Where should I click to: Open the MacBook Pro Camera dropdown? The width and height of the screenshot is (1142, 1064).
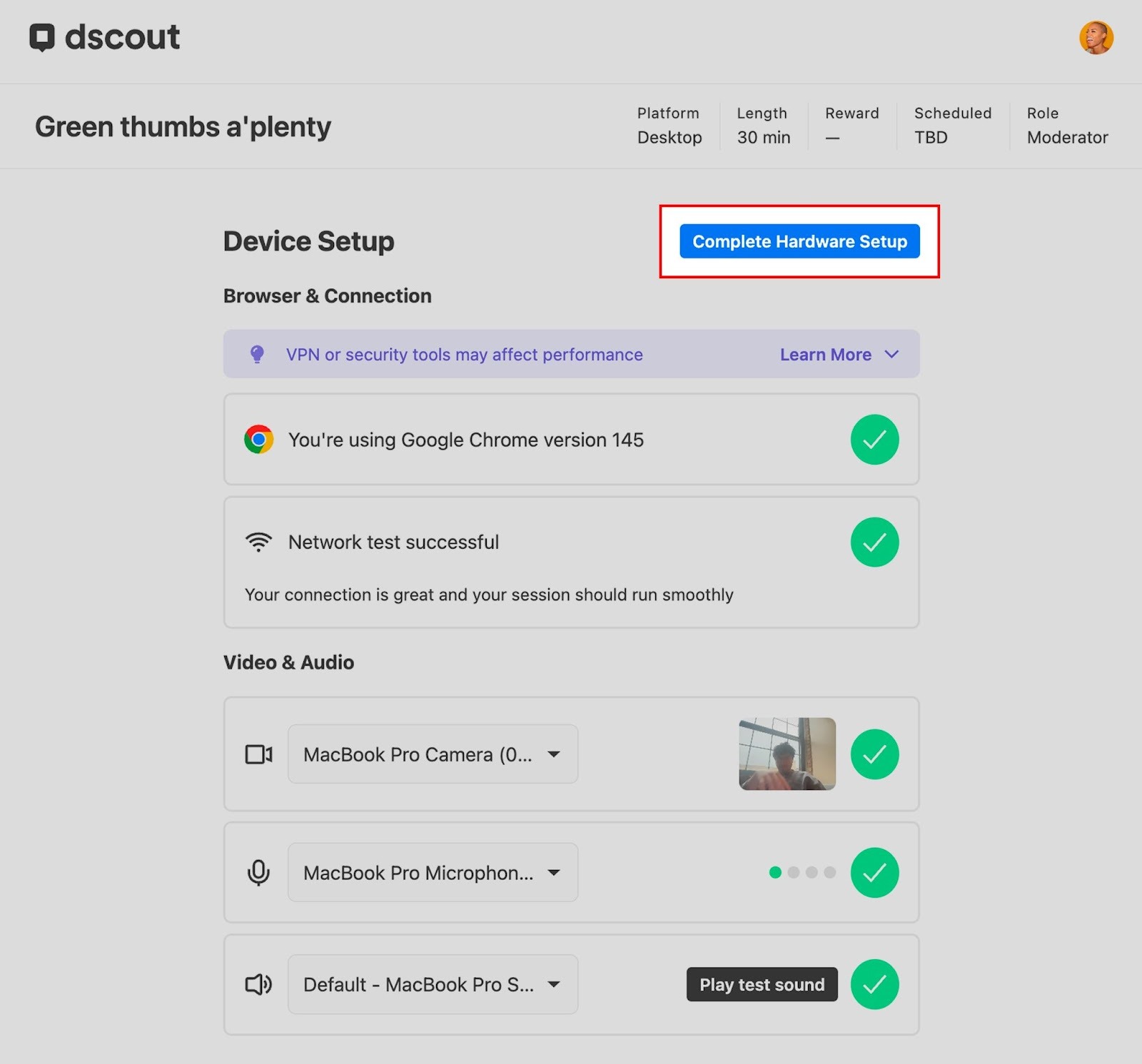tap(433, 754)
